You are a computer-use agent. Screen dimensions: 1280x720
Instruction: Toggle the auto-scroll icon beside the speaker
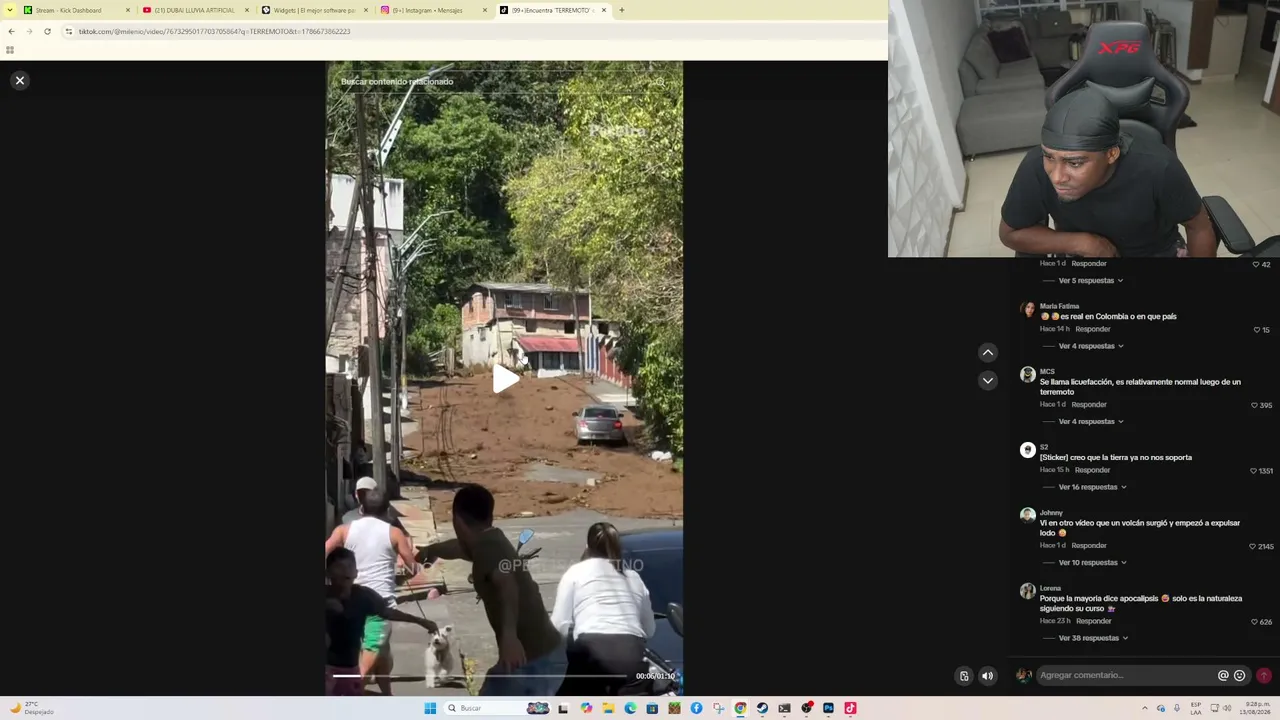pos(964,676)
